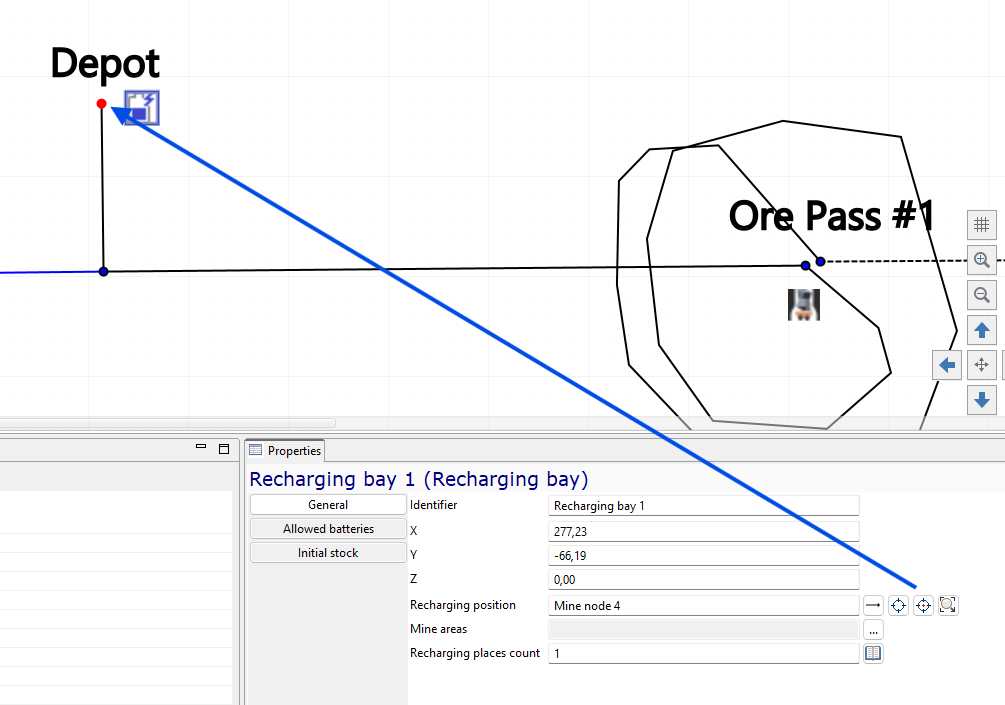Click the Mine areas label
The width and height of the screenshot is (1005, 705).
pos(438,629)
